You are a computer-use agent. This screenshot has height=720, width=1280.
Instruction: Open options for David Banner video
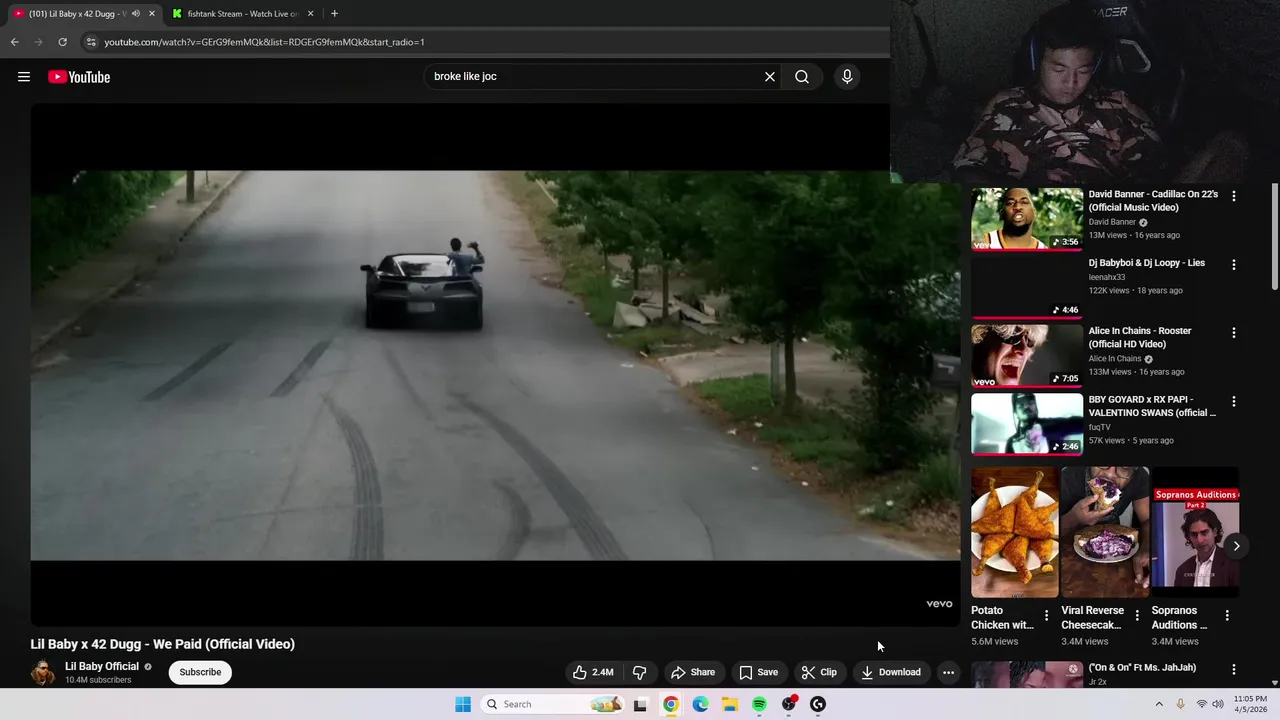(1233, 196)
